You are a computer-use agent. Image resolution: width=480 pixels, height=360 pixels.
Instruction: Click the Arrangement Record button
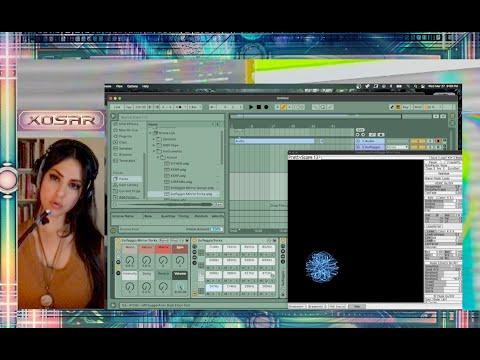coord(266,107)
